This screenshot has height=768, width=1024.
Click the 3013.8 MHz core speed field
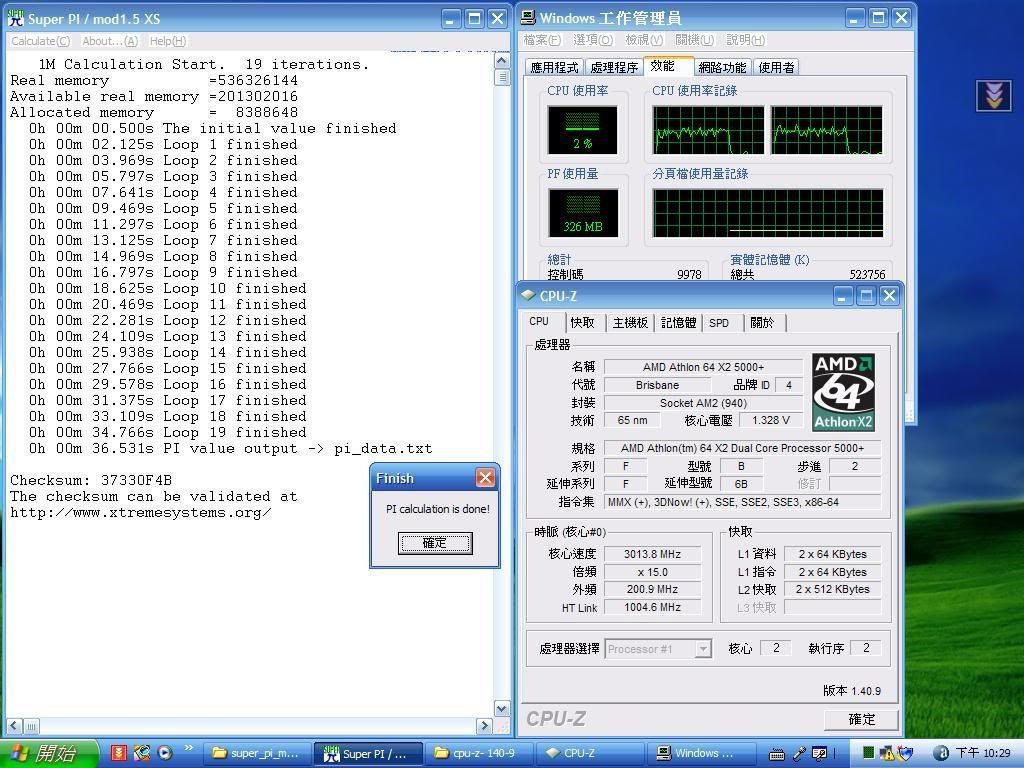click(x=652, y=554)
